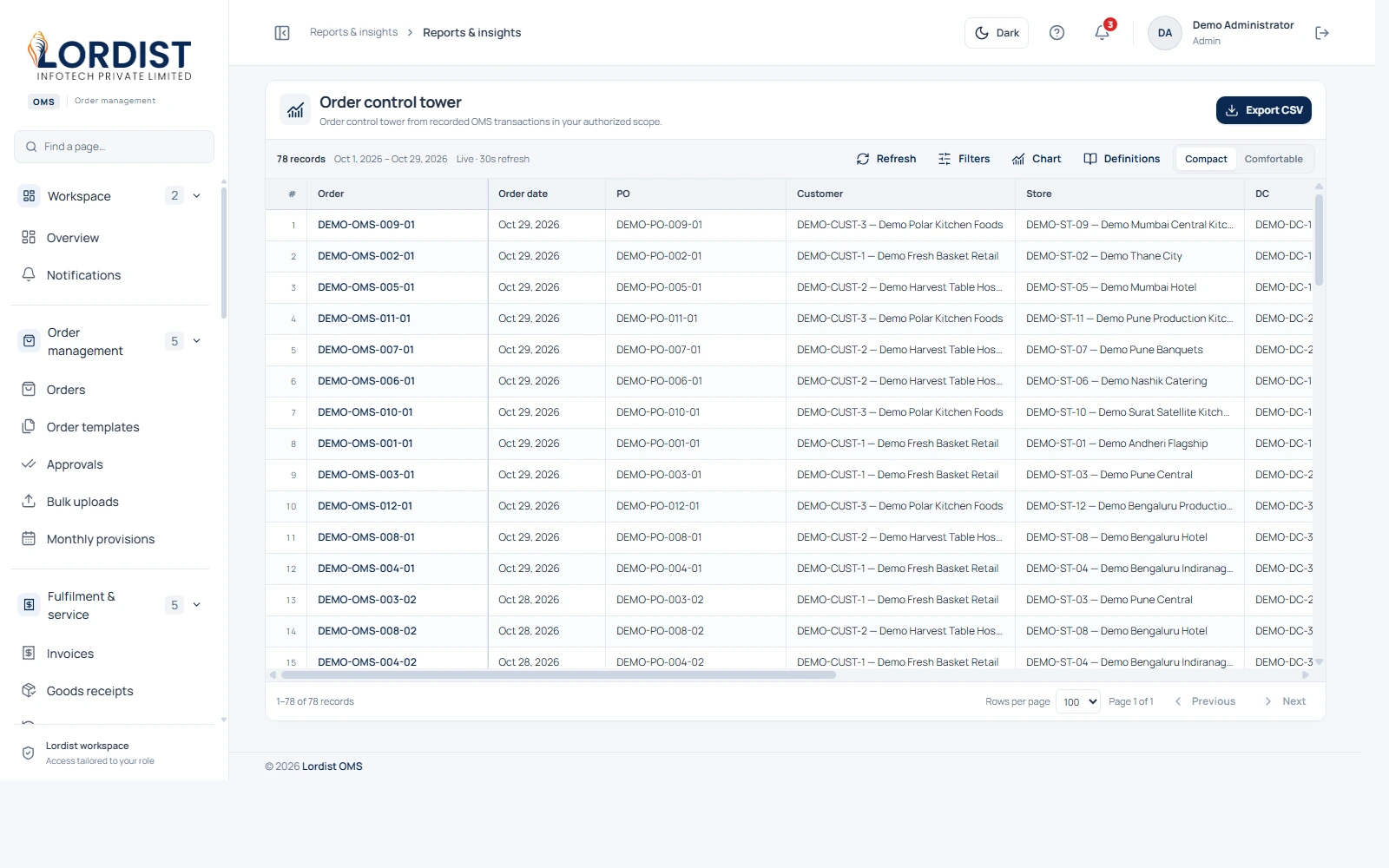The width and height of the screenshot is (1389, 868).
Task: Click the Order management section icon
Action: (x=30, y=341)
